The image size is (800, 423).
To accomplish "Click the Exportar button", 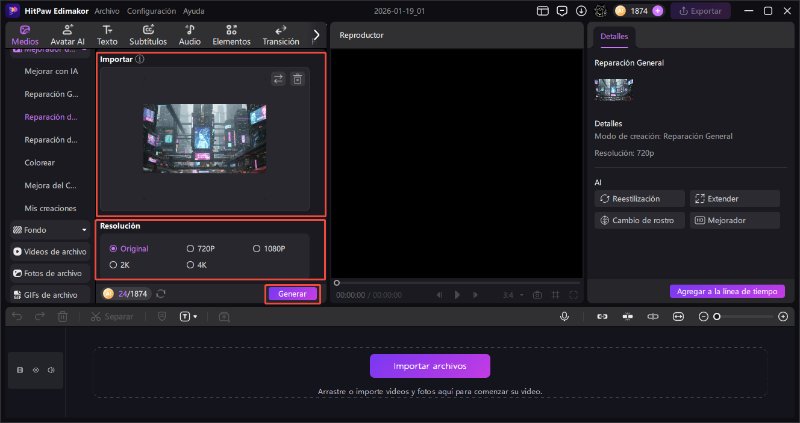I will pyautogui.click(x=701, y=11).
